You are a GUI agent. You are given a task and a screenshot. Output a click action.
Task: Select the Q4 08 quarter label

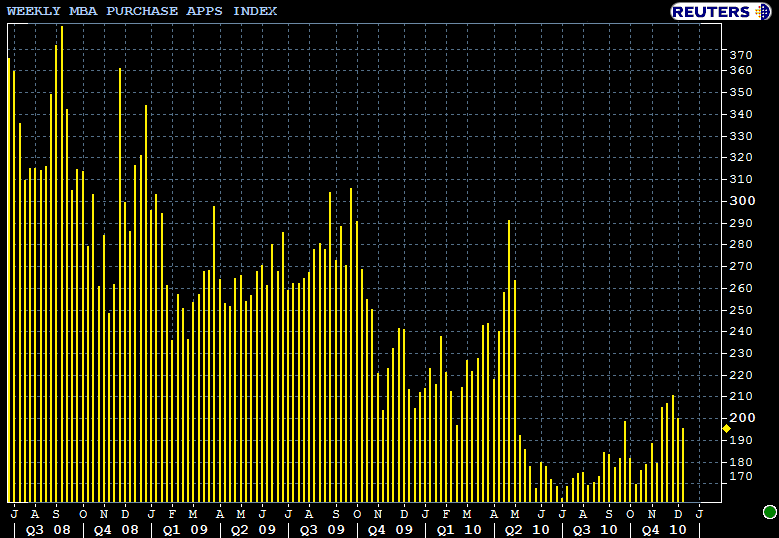tap(116, 529)
